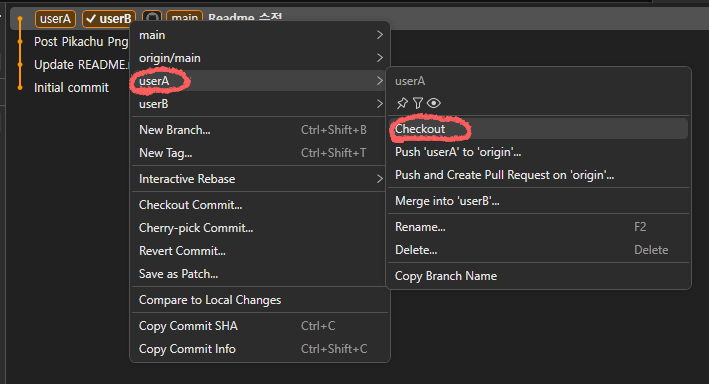
Task: Select Push 'userA' to 'origin'...
Action: point(538,152)
